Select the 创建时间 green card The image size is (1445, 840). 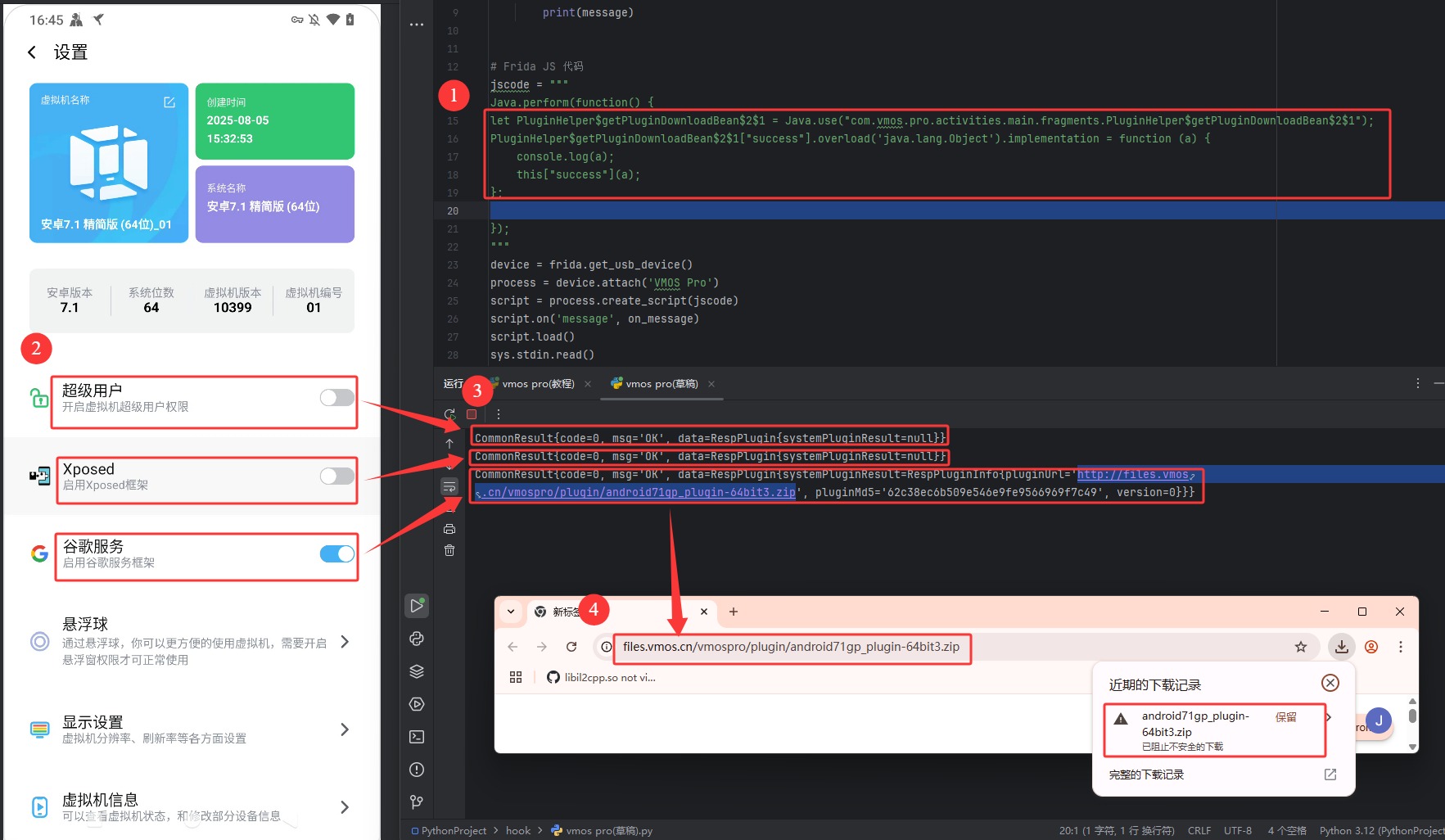pos(274,121)
